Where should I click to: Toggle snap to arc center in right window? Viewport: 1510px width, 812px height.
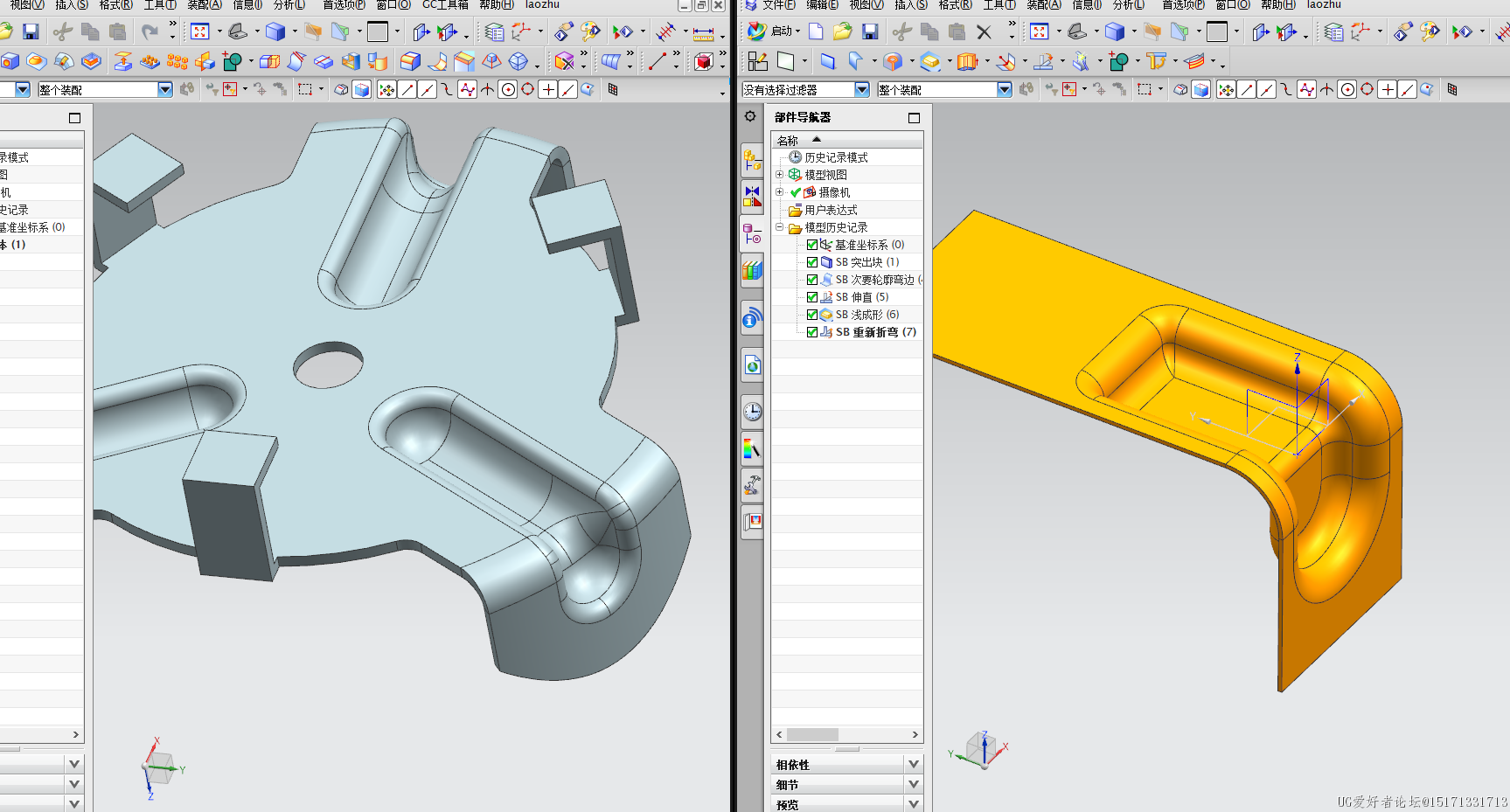click(x=1347, y=89)
